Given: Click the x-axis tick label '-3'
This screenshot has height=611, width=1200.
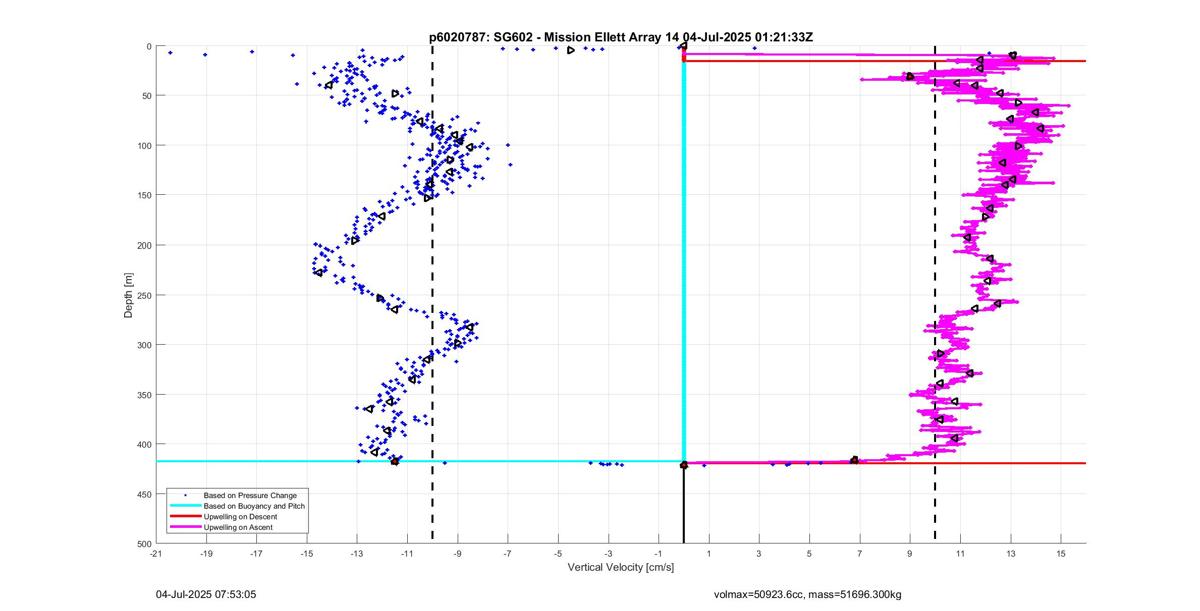Looking at the screenshot, I should pyautogui.click(x=608, y=553).
